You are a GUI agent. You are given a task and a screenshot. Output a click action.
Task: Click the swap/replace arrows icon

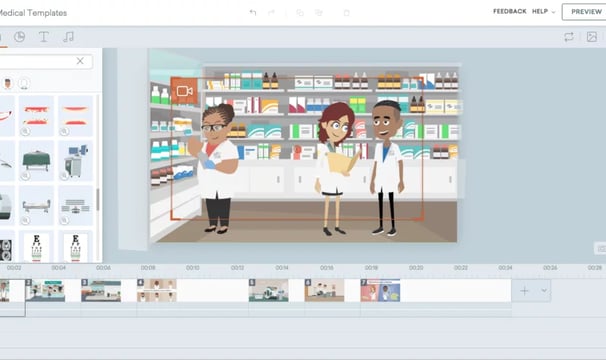pos(569,37)
